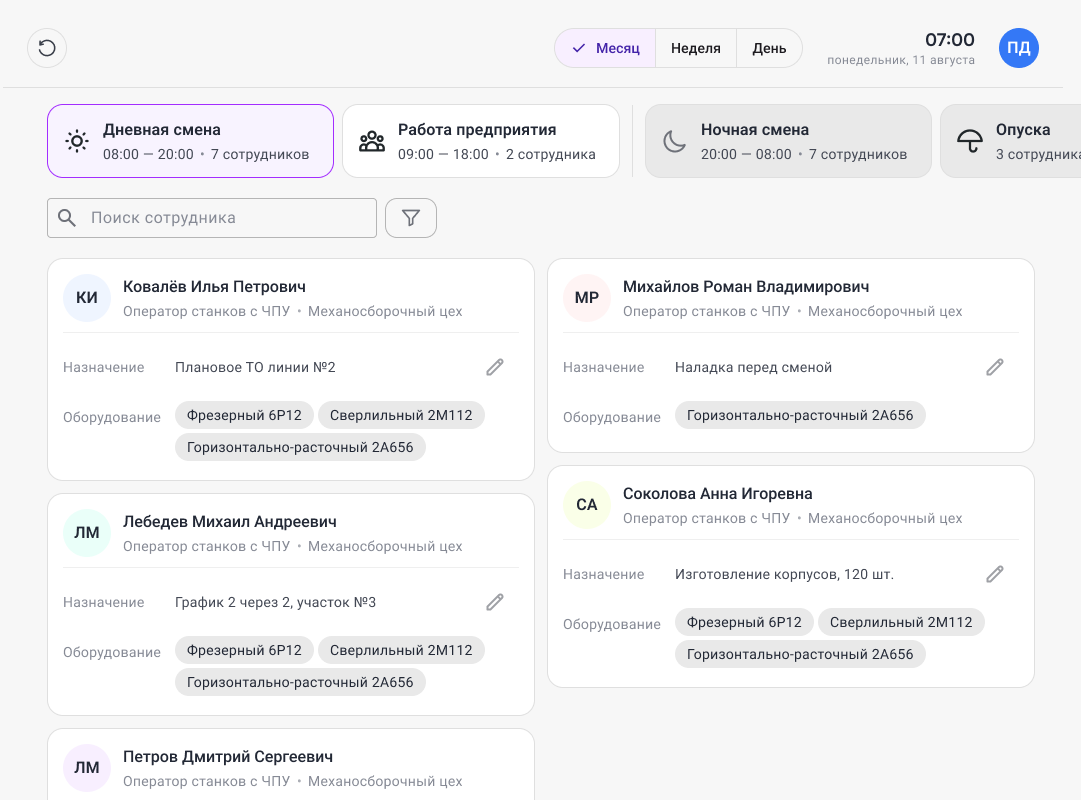Switch to the Неделя view
The image size is (1081, 800).
coord(696,48)
